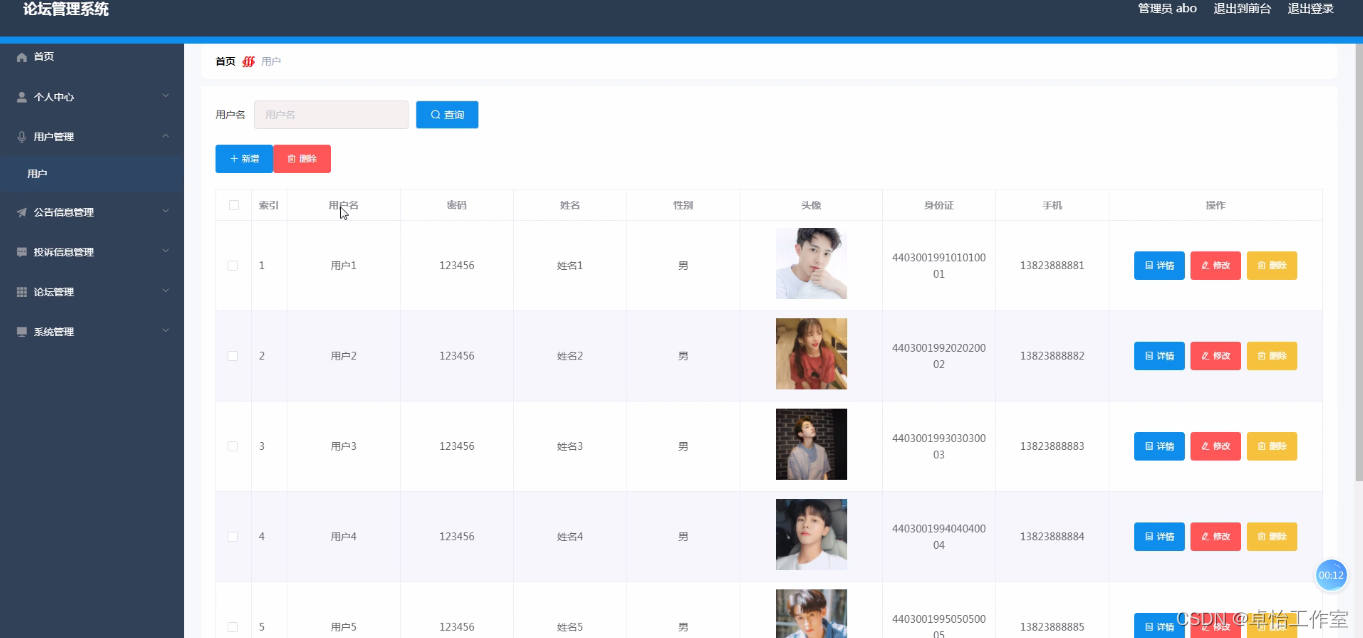The image size is (1363, 638).
Task: Click yellow 删除 button for 用户3
Action: 1272,446
